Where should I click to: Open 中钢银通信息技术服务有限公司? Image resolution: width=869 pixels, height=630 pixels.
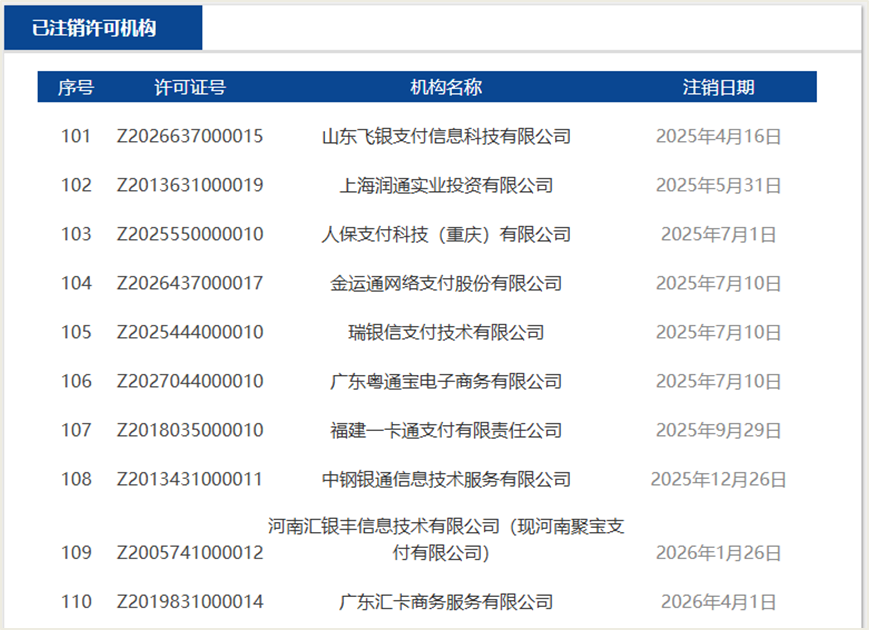446,479
